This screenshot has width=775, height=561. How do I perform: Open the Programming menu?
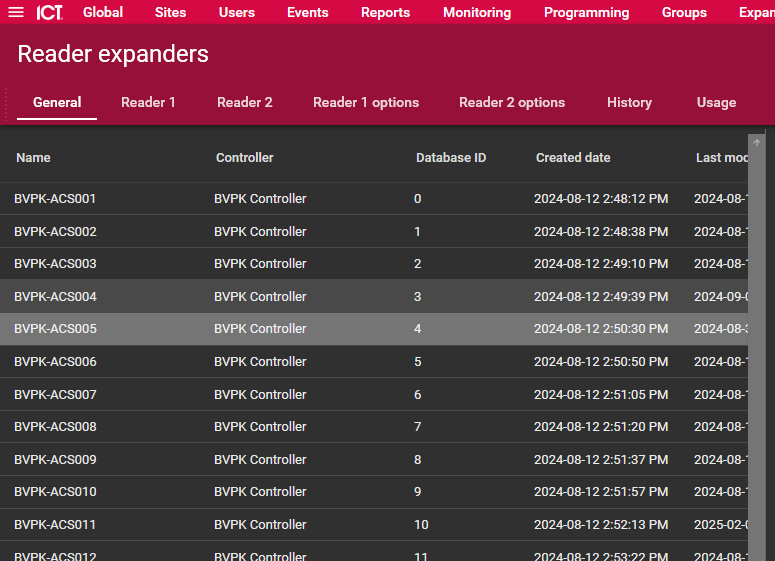coord(587,12)
